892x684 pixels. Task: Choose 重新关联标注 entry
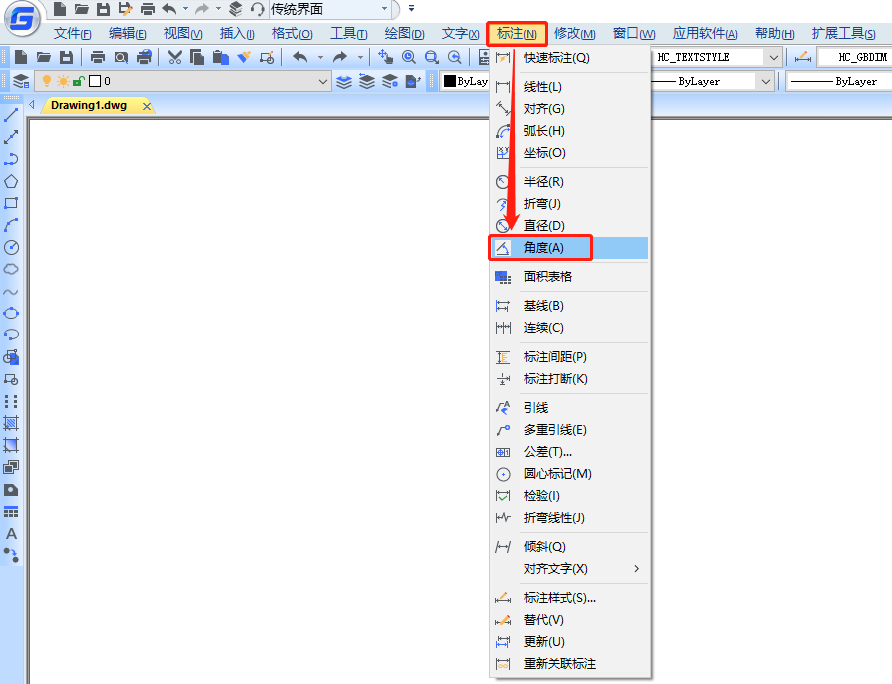point(570,664)
